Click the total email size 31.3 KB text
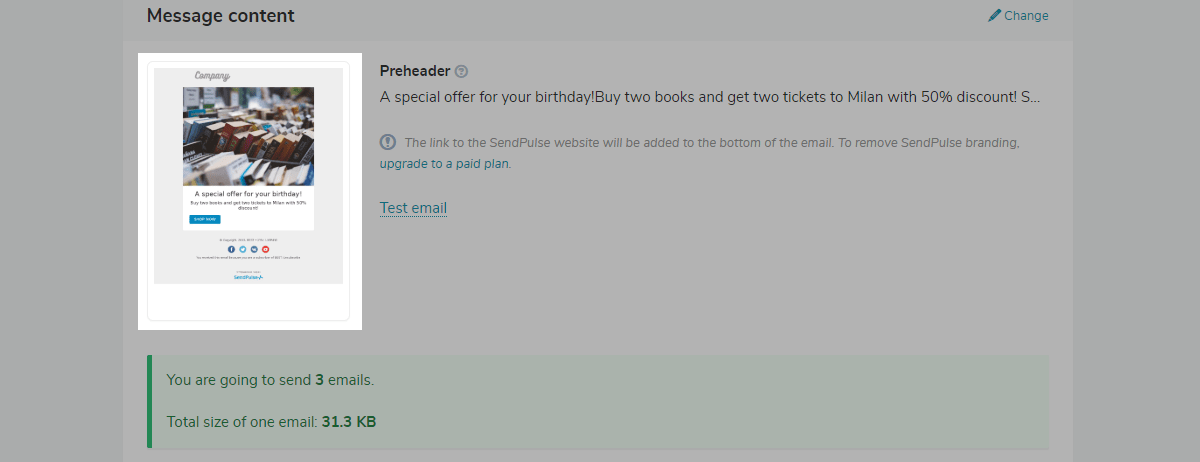1200x462 pixels. (x=271, y=422)
